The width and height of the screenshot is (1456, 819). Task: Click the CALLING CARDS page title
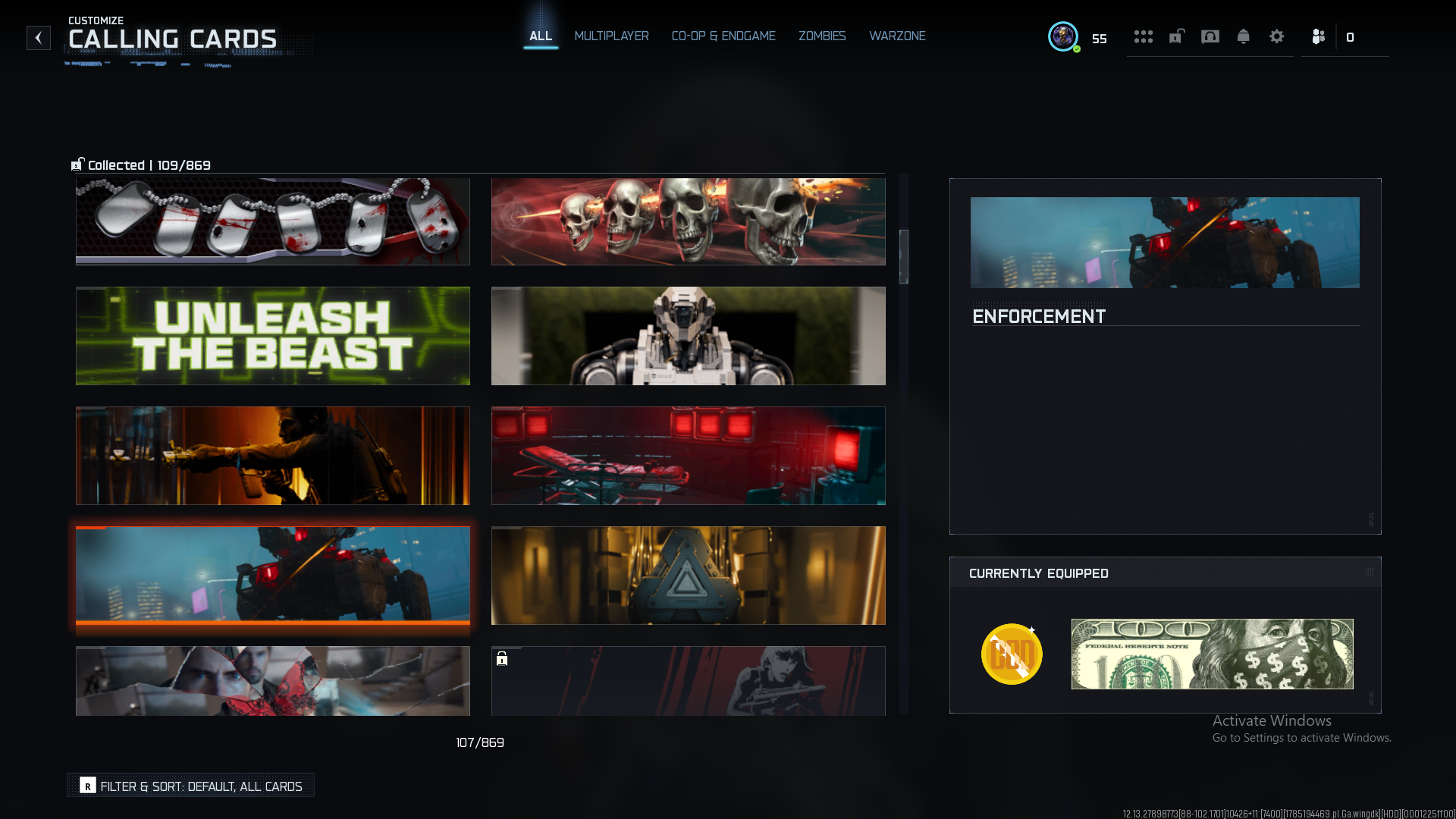173,39
